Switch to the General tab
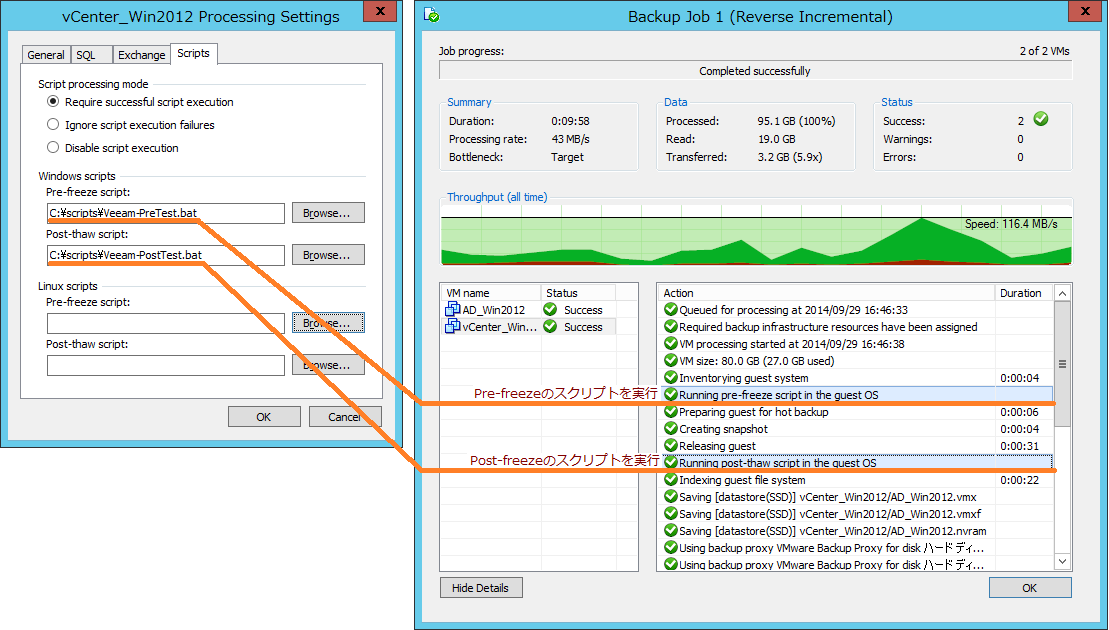The image size is (1109, 630). 46,54
